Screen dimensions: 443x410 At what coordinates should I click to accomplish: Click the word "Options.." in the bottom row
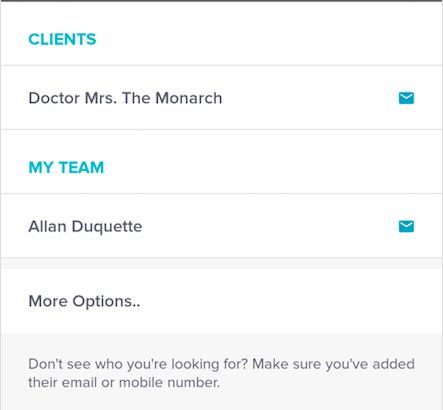pos(106,302)
